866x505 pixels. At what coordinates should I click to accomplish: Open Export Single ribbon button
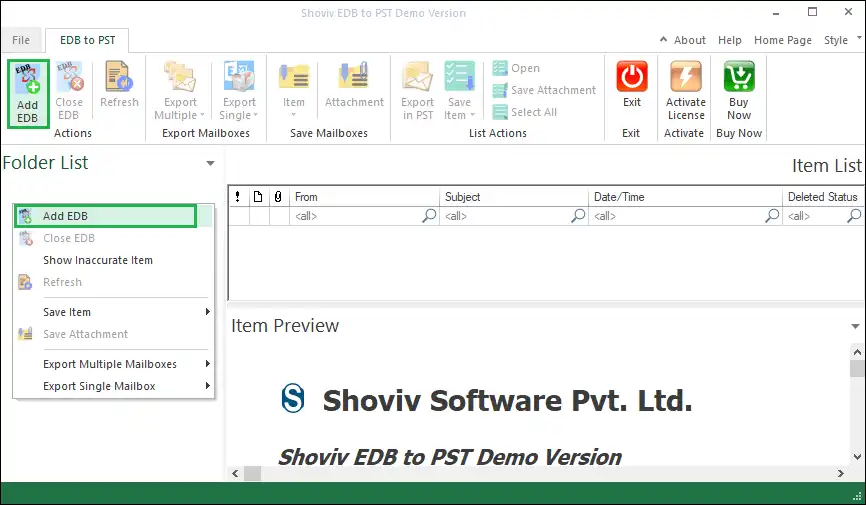239,91
